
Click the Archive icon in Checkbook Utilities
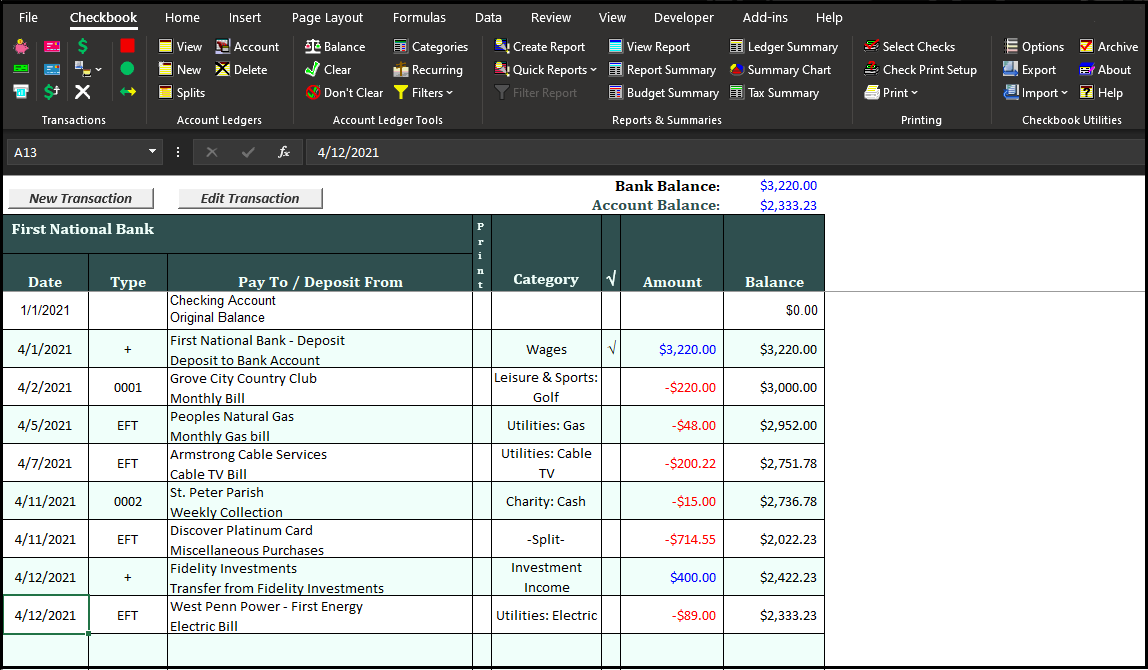click(1108, 46)
